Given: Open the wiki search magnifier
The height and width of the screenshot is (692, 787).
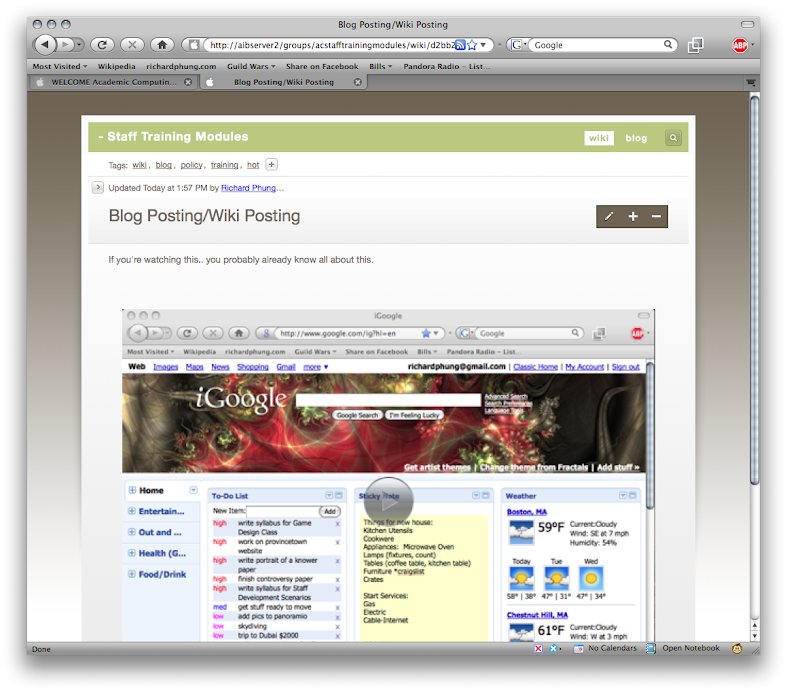Looking at the screenshot, I should [674, 138].
